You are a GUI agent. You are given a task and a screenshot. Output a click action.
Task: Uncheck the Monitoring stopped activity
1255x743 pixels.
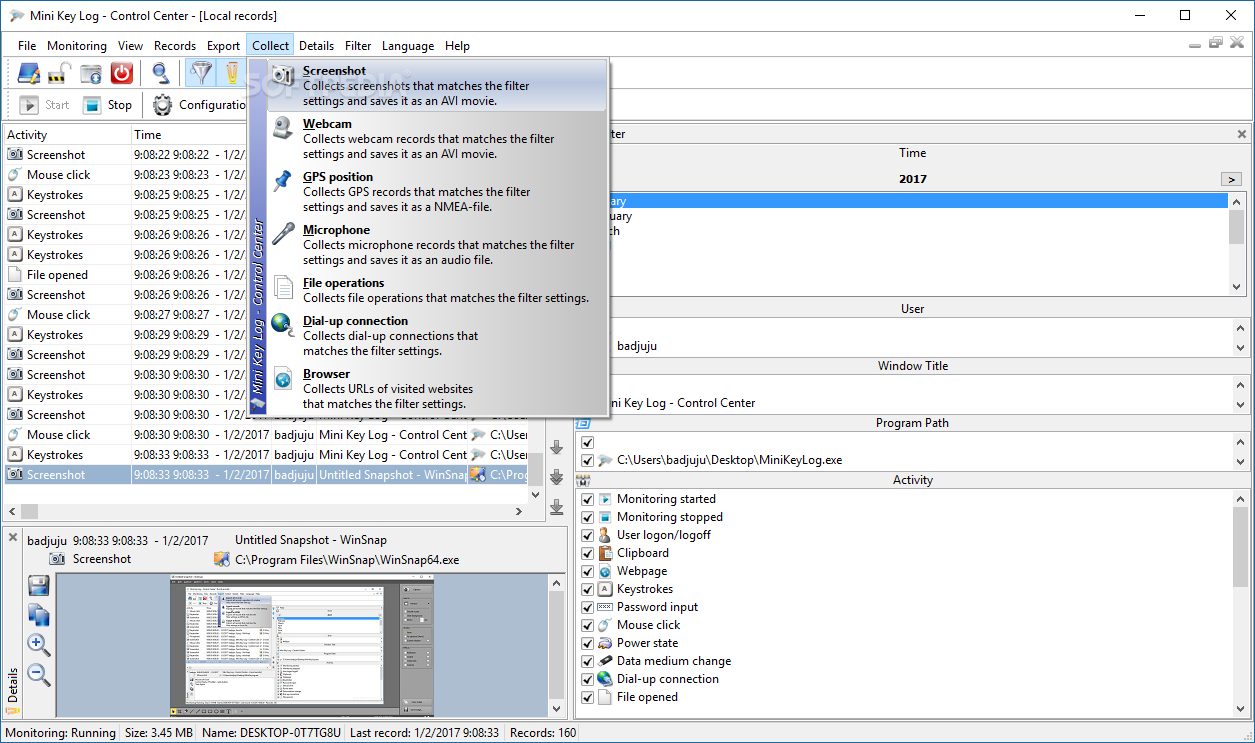pyautogui.click(x=588, y=517)
